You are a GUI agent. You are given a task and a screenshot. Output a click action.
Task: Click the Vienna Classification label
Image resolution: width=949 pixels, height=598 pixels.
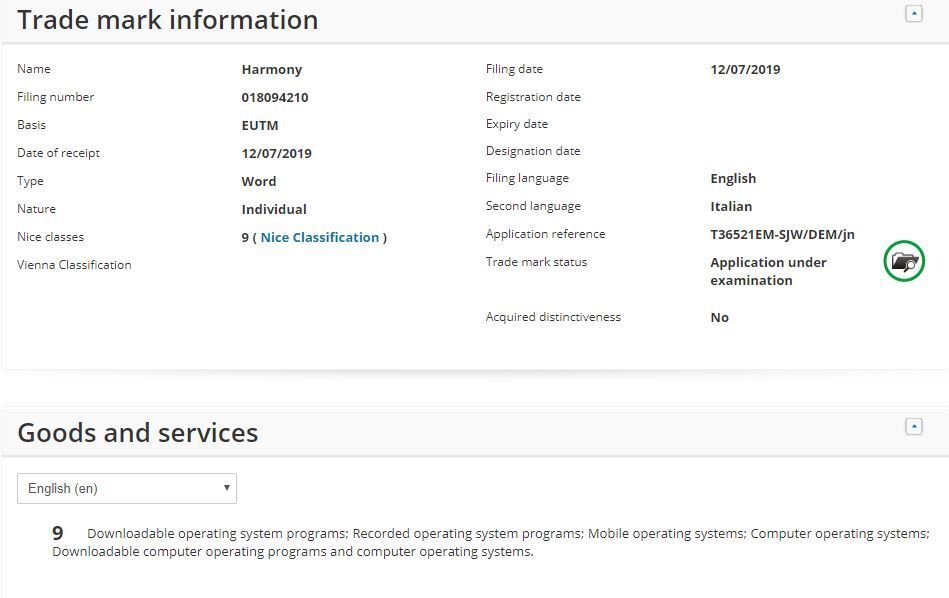(74, 265)
